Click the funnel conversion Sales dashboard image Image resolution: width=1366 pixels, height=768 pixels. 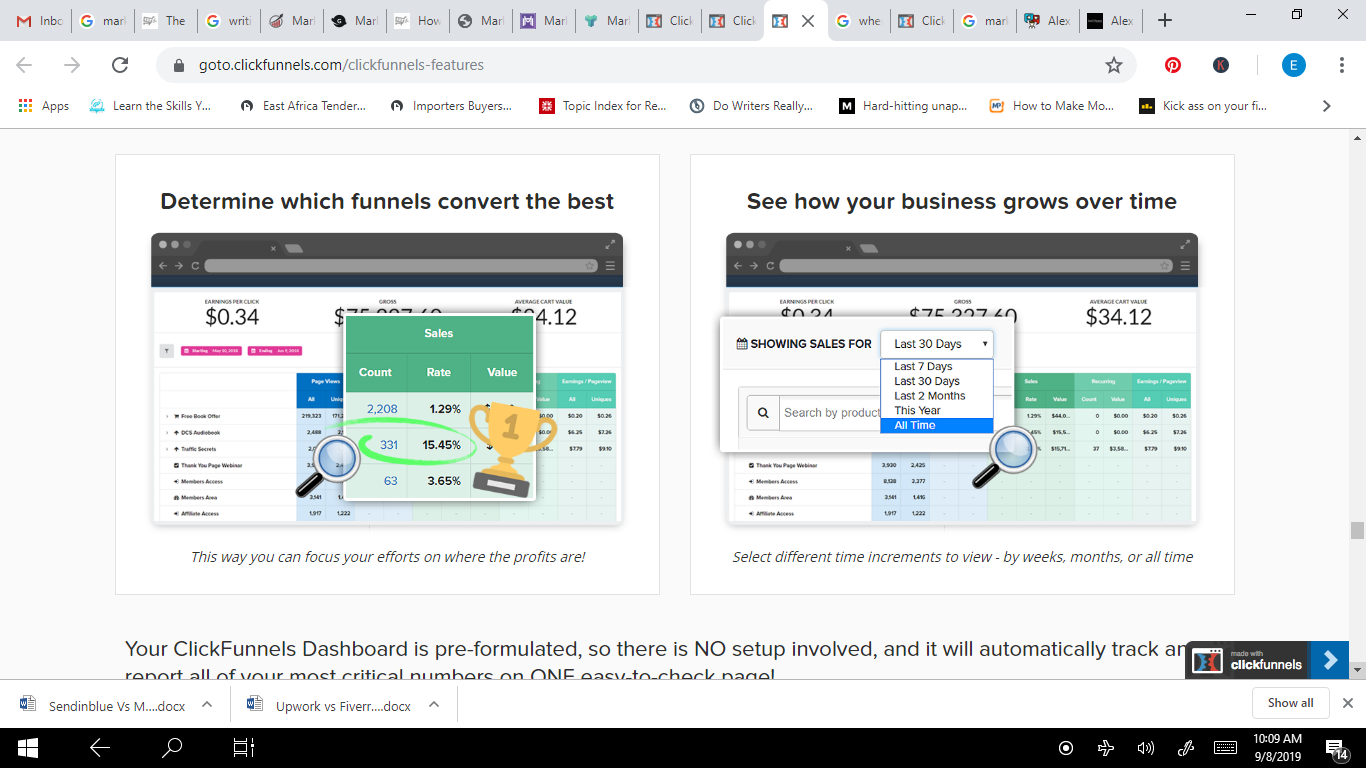(387, 380)
